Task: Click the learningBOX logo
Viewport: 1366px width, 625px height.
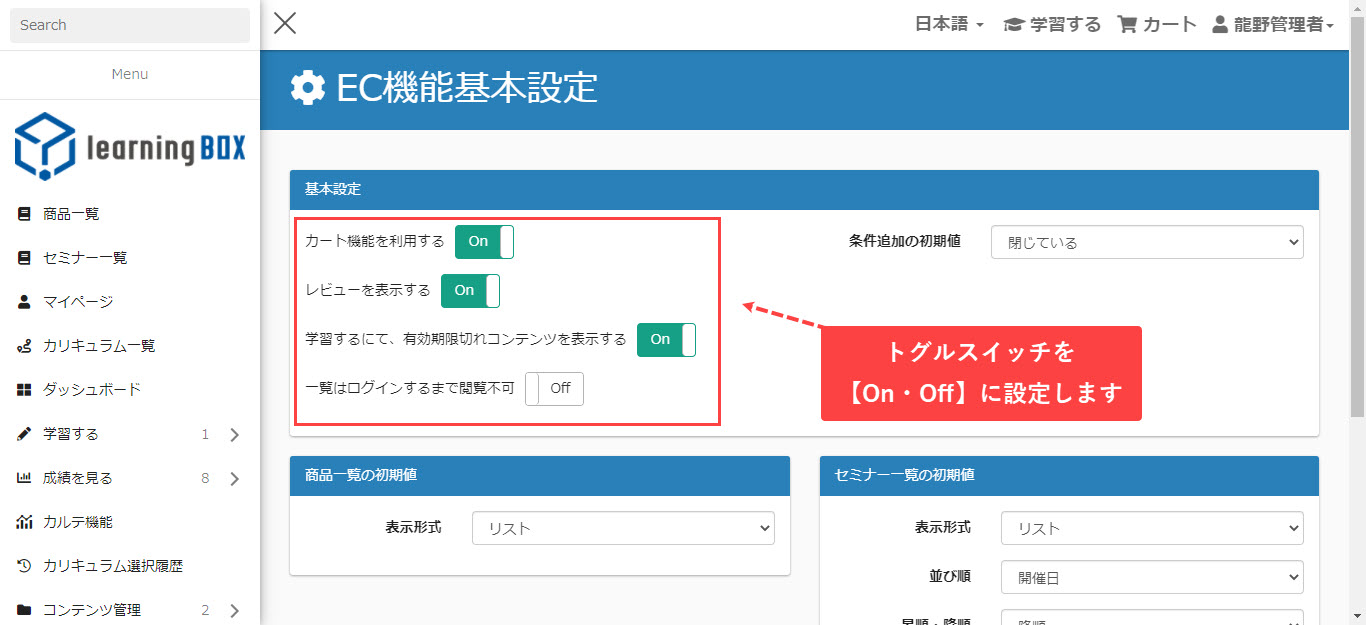Action: coord(130,147)
